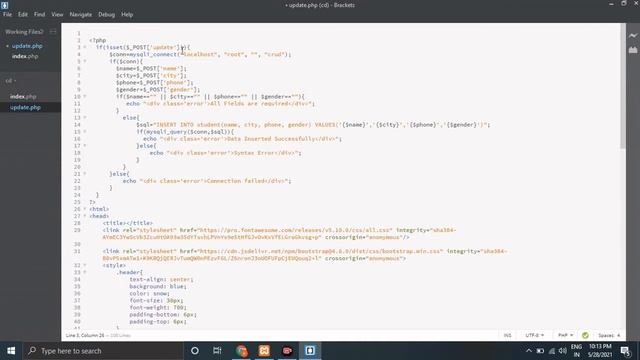
Task: Click the ENG IN language indicator
Action: tap(576, 351)
